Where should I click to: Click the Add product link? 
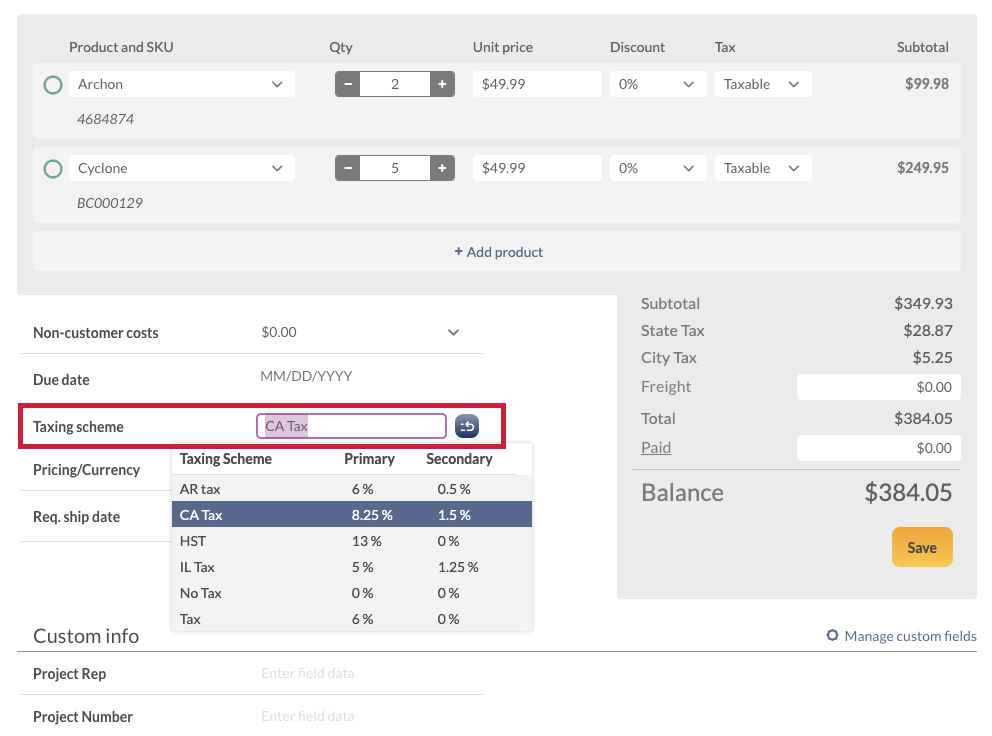[x=499, y=252]
